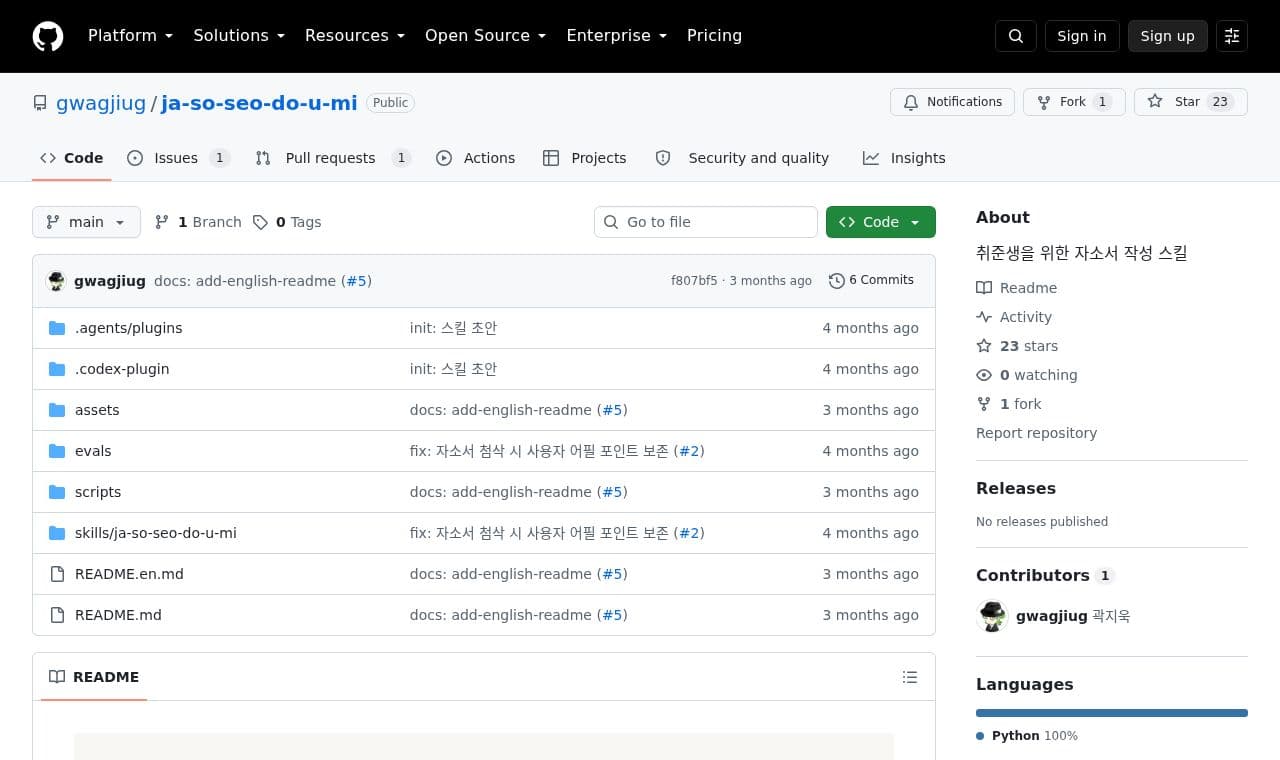Click the .codex-plugin folder icon

[x=57, y=369]
